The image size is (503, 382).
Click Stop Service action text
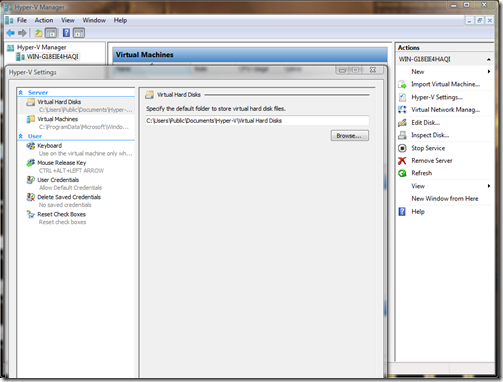tap(428, 148)
